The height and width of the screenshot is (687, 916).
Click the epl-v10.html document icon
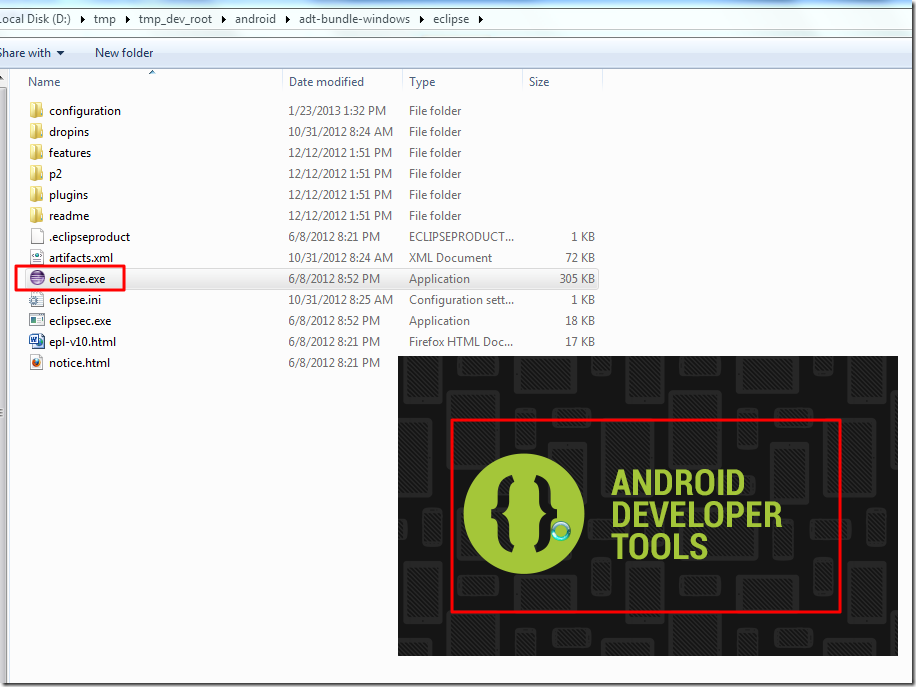(x=37, y=341)
